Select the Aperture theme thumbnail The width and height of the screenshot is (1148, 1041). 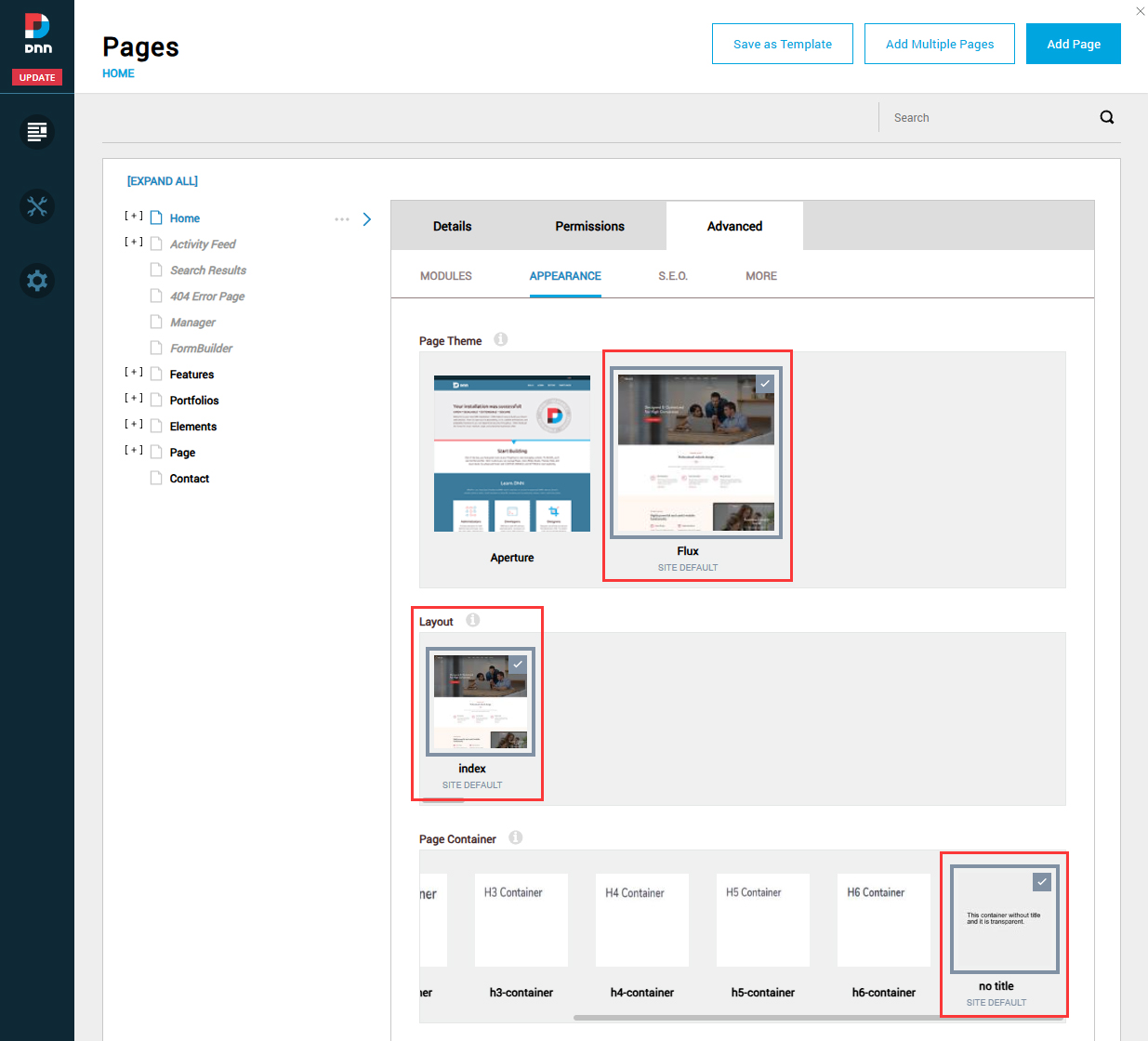pos(512,454)
